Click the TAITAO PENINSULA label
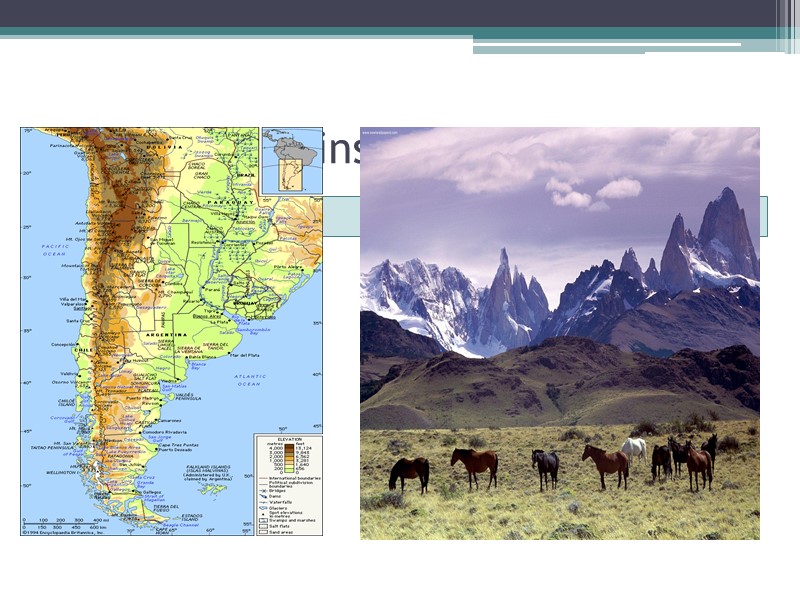Image resolution: width=800 pixels, height=600 pixels. (x=53, y=447)
